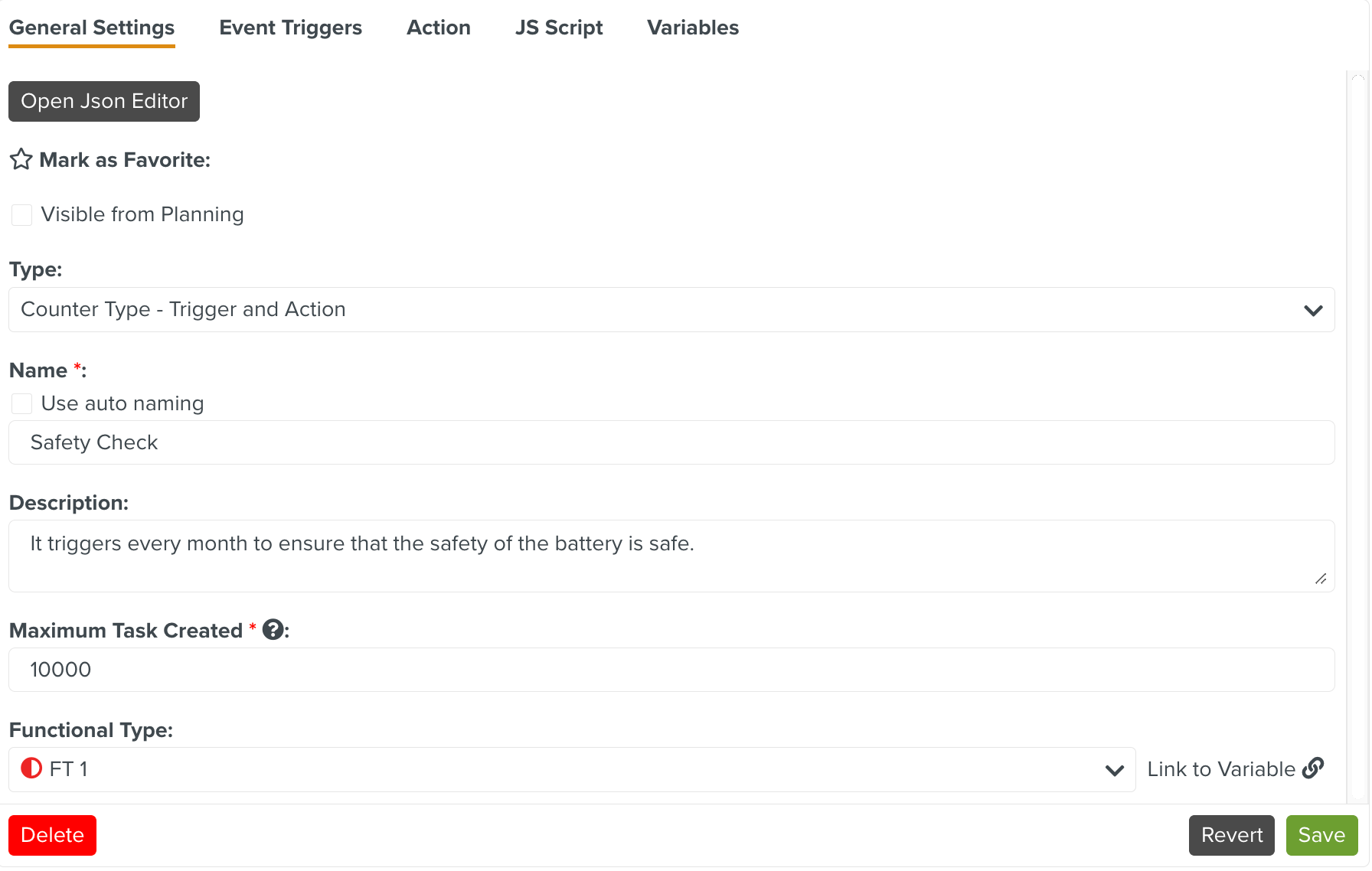The height and width of the screenshot is (871, 1372).
Task: Expand the Functional Type dropdown chevron
Action: click(x=1114, y=770)
